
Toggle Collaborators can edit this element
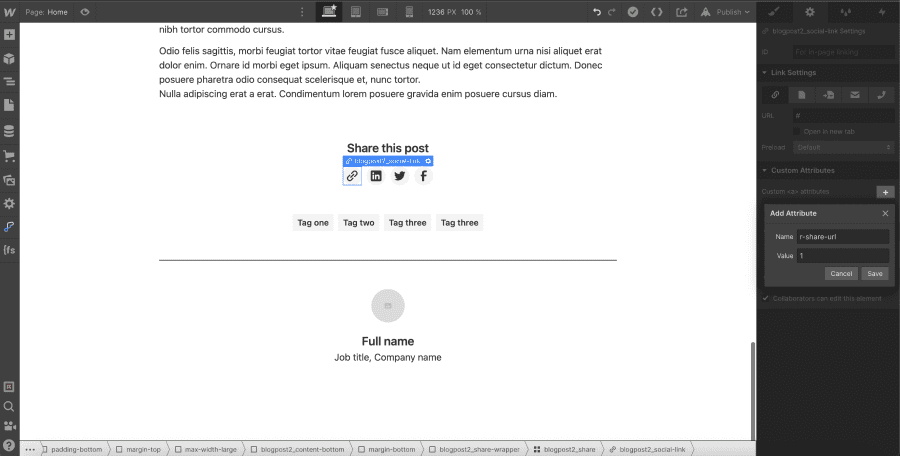coord(765,298)
